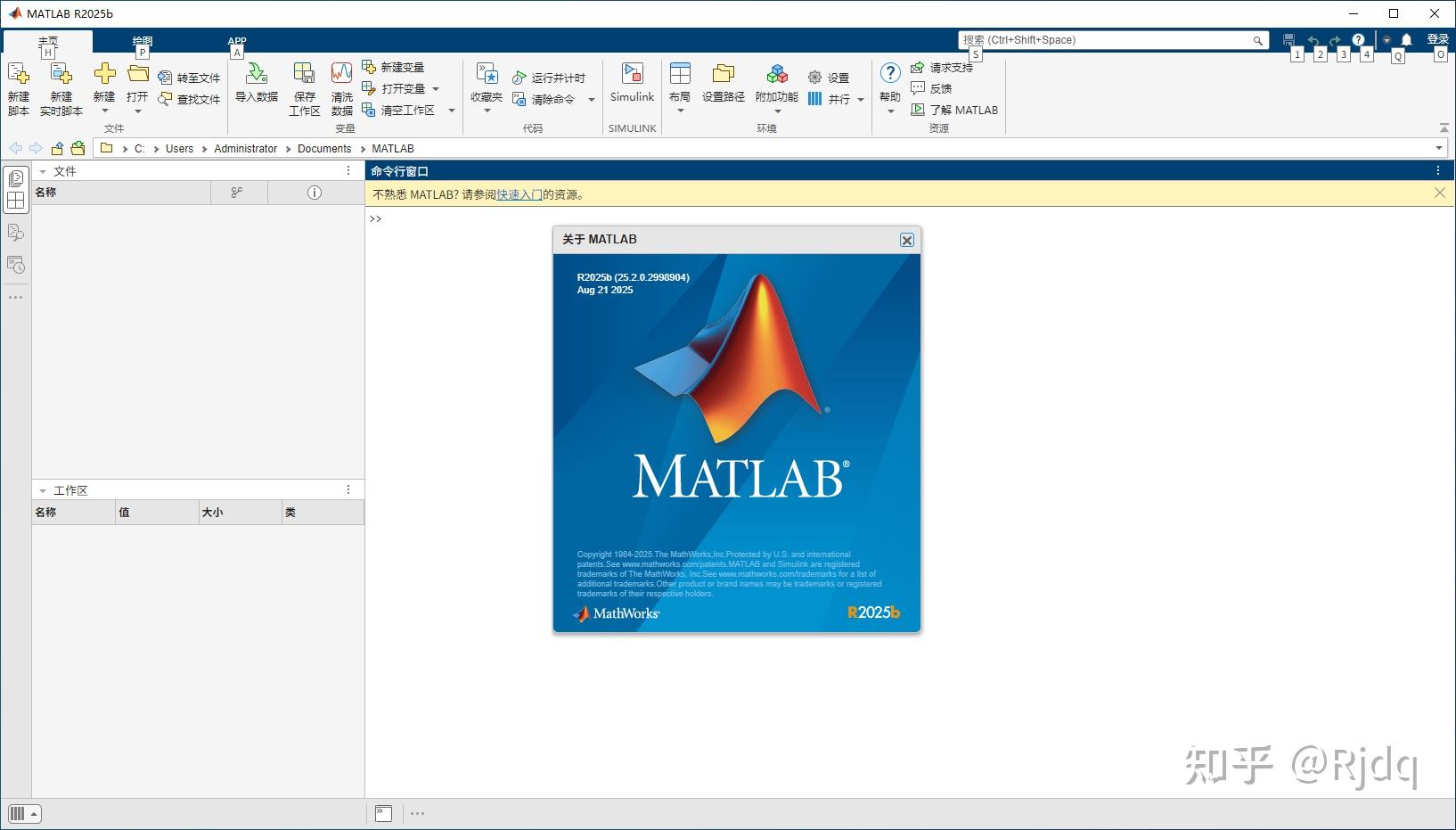Viewport: 1456px width, 830px height.
Task: Open the Add-Ons (附加功能) icon
Action: [777, 74]
